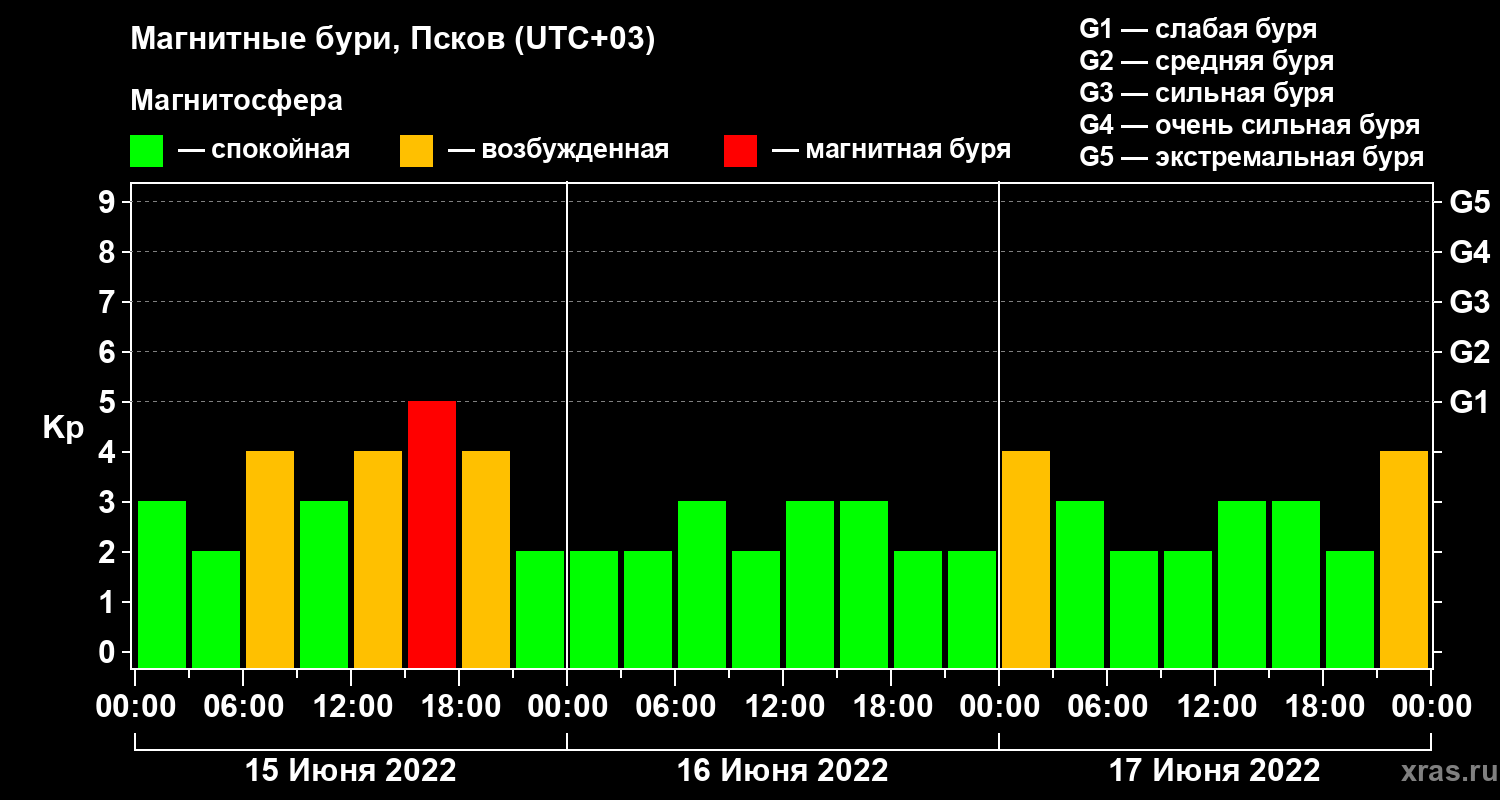The image size is (1500, 800).
Task: Select the 00:00–03:00 green bar on 16 June
Action: pos(594,610)
